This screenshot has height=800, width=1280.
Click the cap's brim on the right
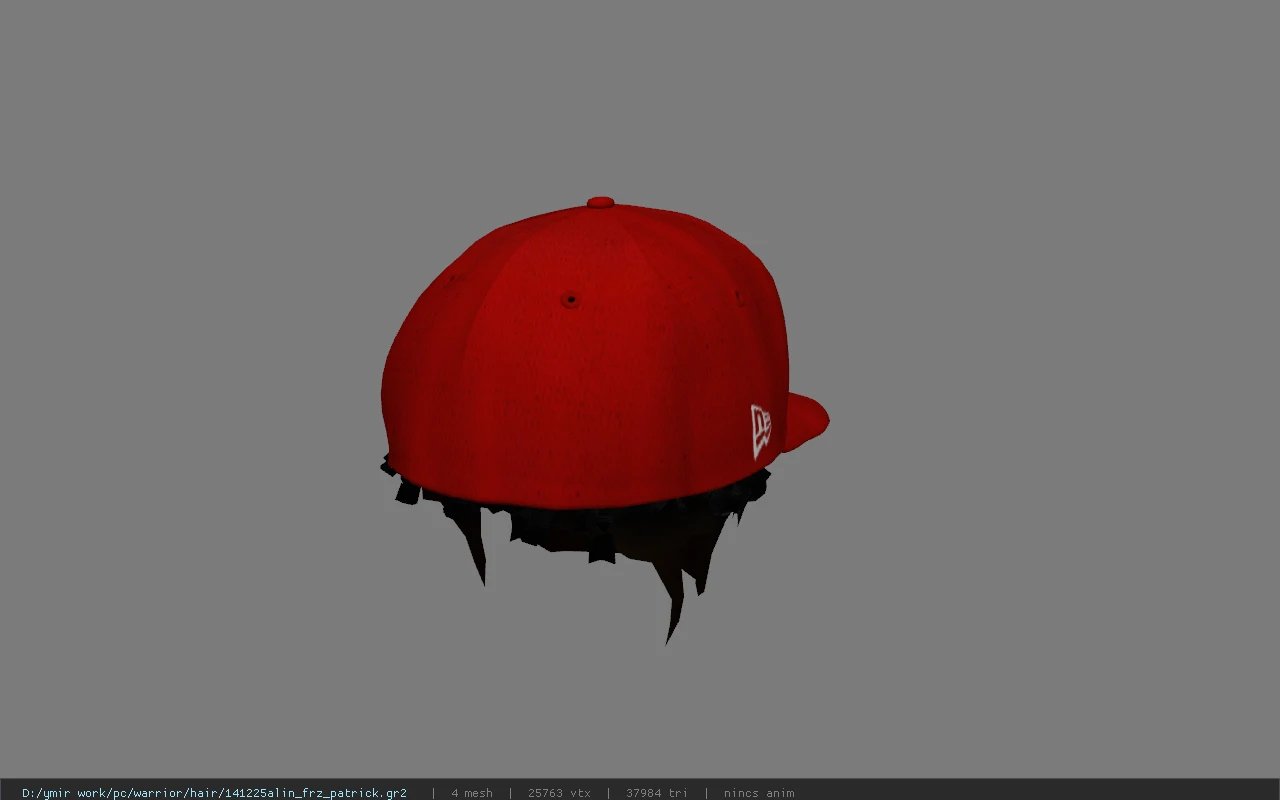pos(806,420)
